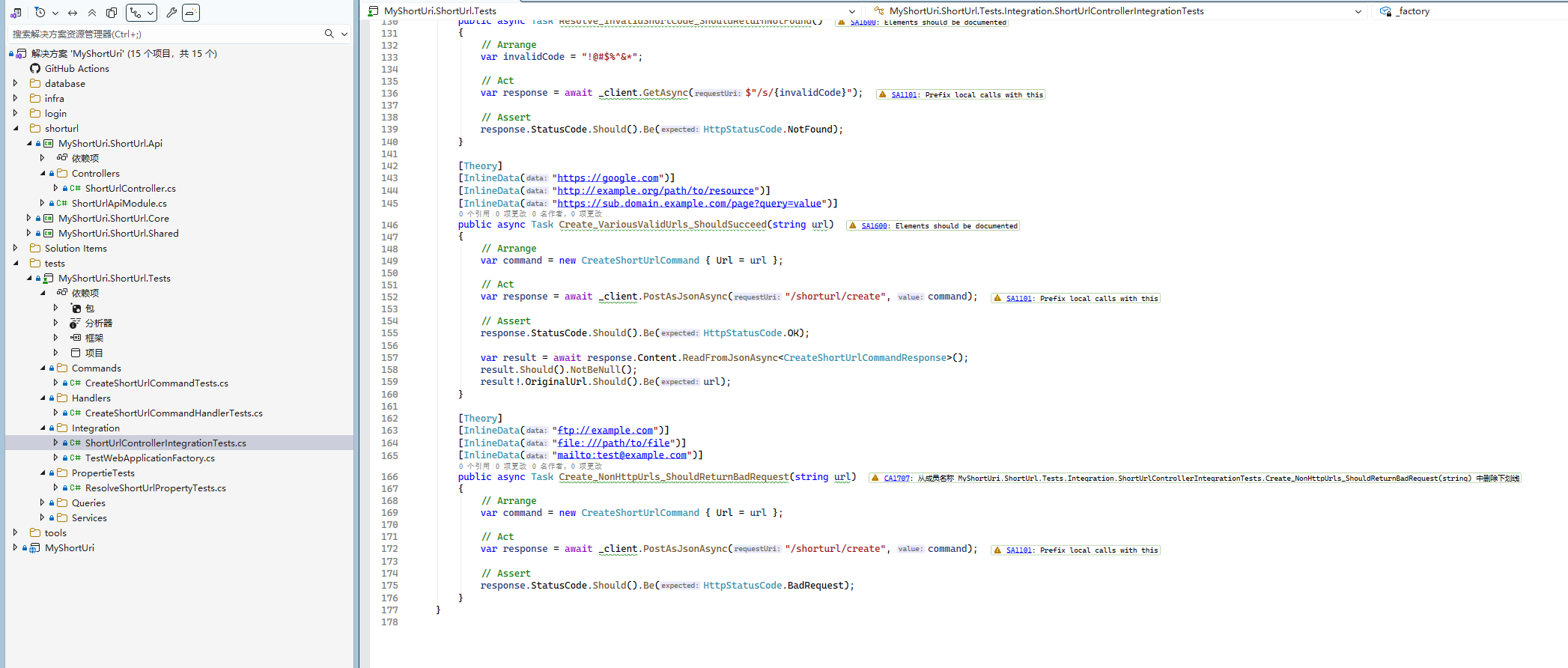Expand the database folder
The width and height of the screenshot is (1568, 668).
tap(16, 83)
